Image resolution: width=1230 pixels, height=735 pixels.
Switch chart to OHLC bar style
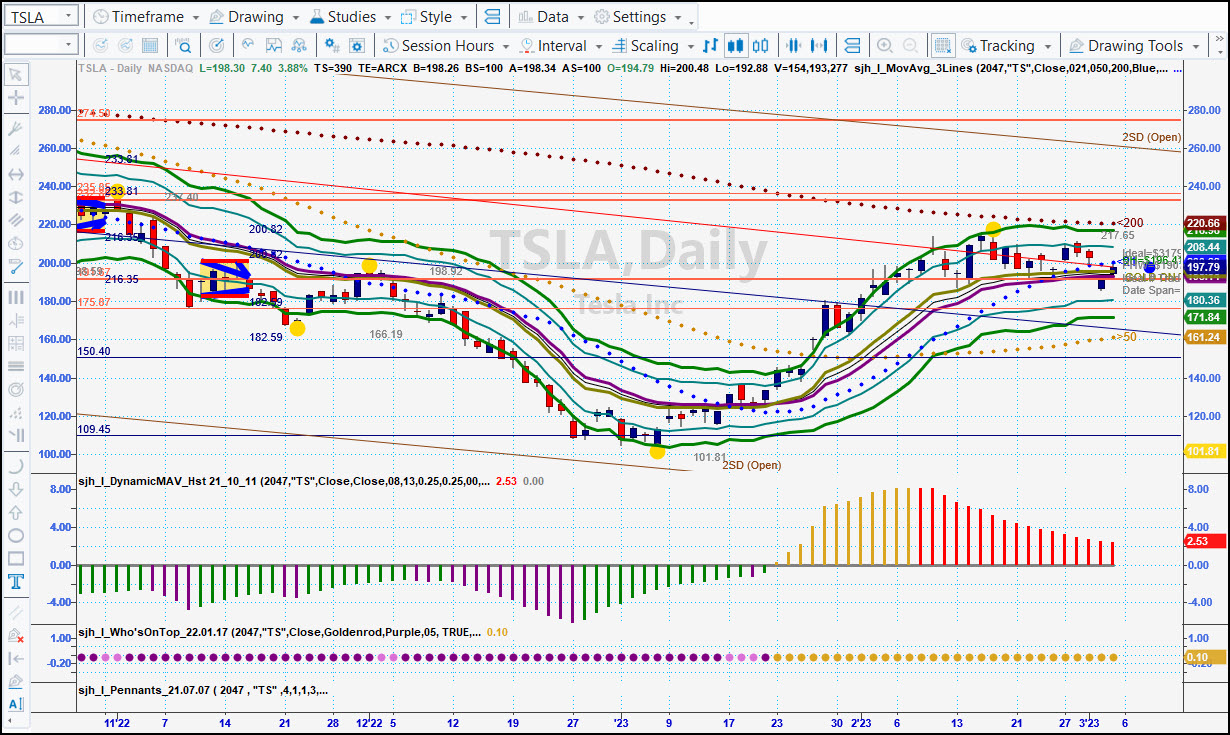tap(711, 46)
